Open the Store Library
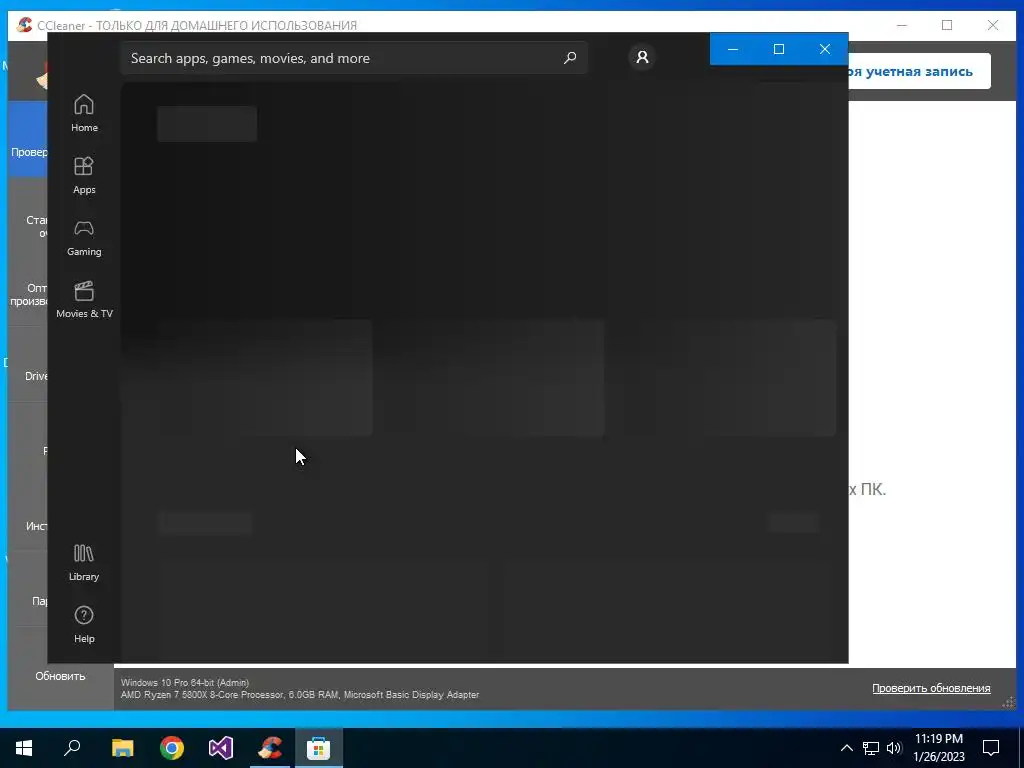This screenshot has width=1024, height=768. (84, 563)
